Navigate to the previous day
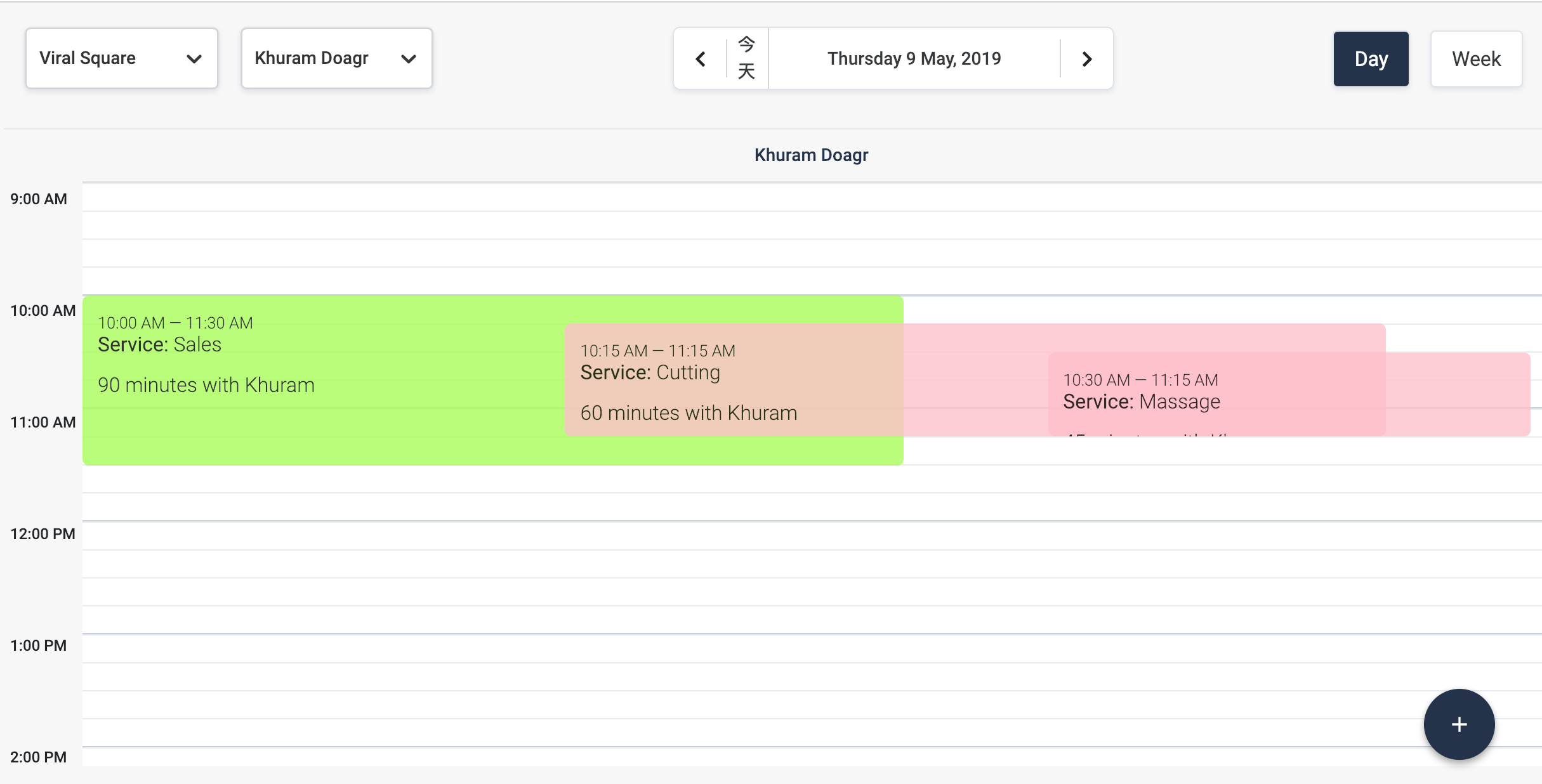 pyautogui.click(x=701, y=58)
